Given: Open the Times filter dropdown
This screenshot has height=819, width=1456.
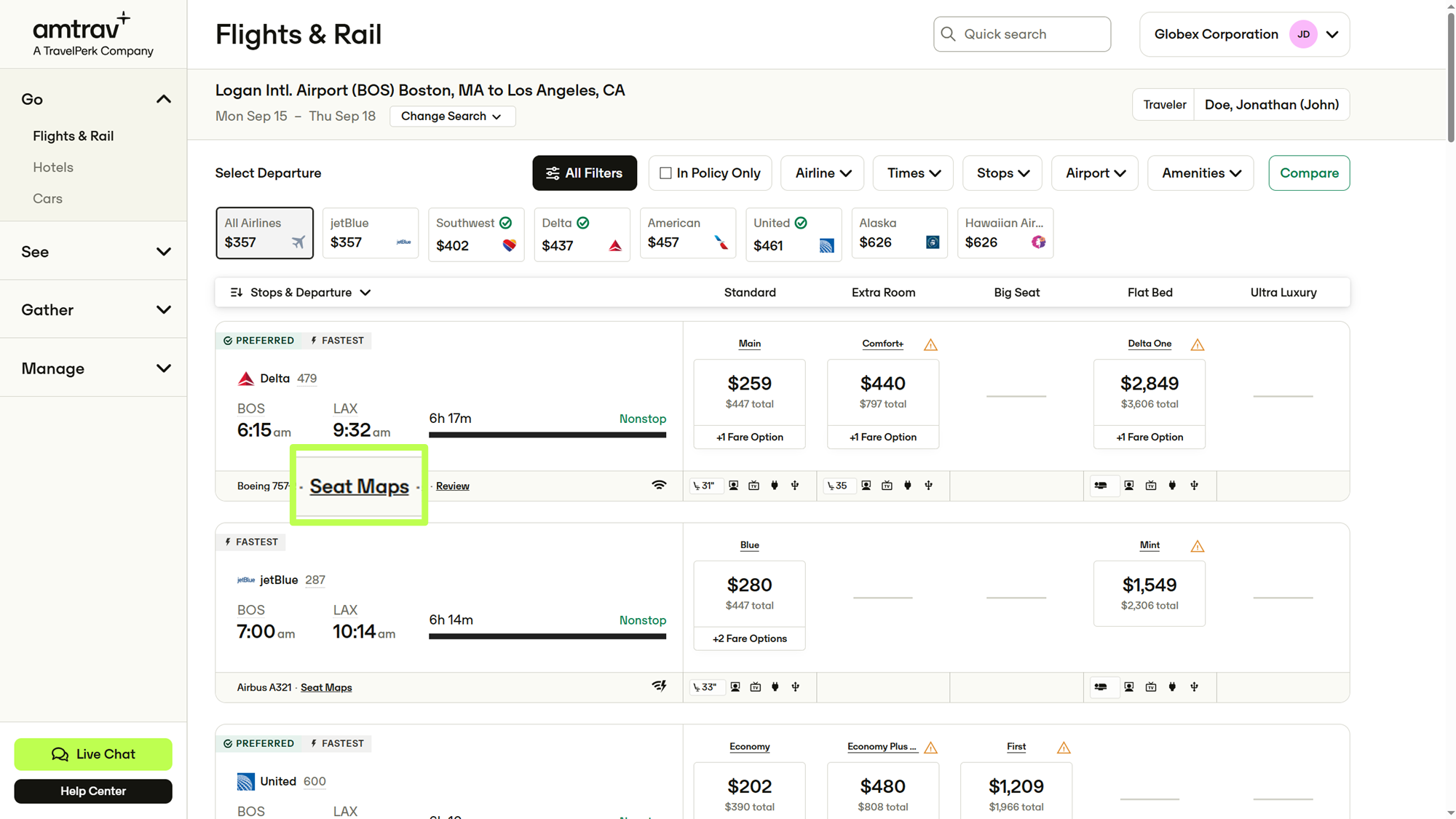Looking at the screenshot, I should click(x=913, y=173).
